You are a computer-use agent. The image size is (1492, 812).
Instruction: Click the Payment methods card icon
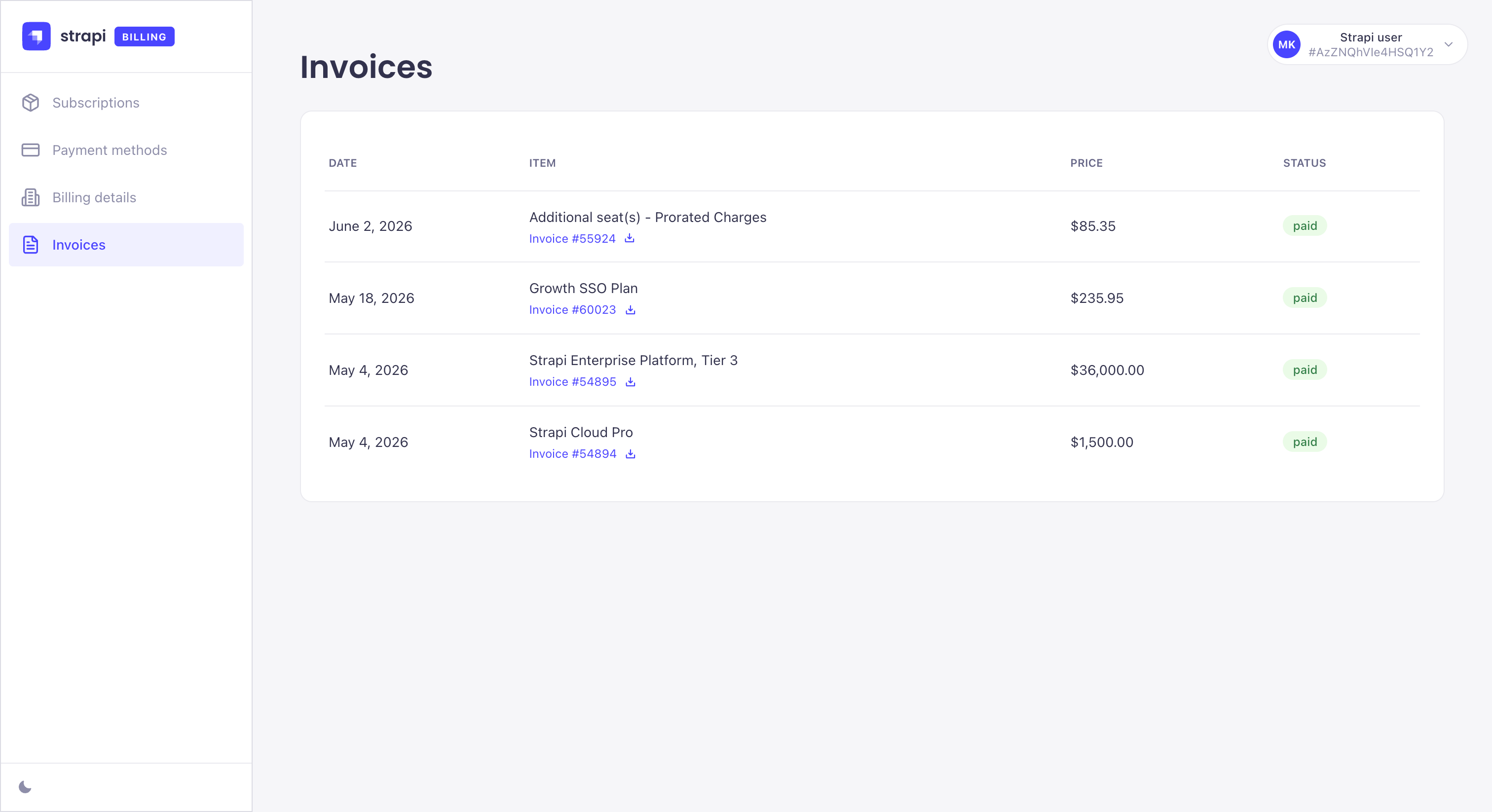pyautogui.click(x=30, y=150)
